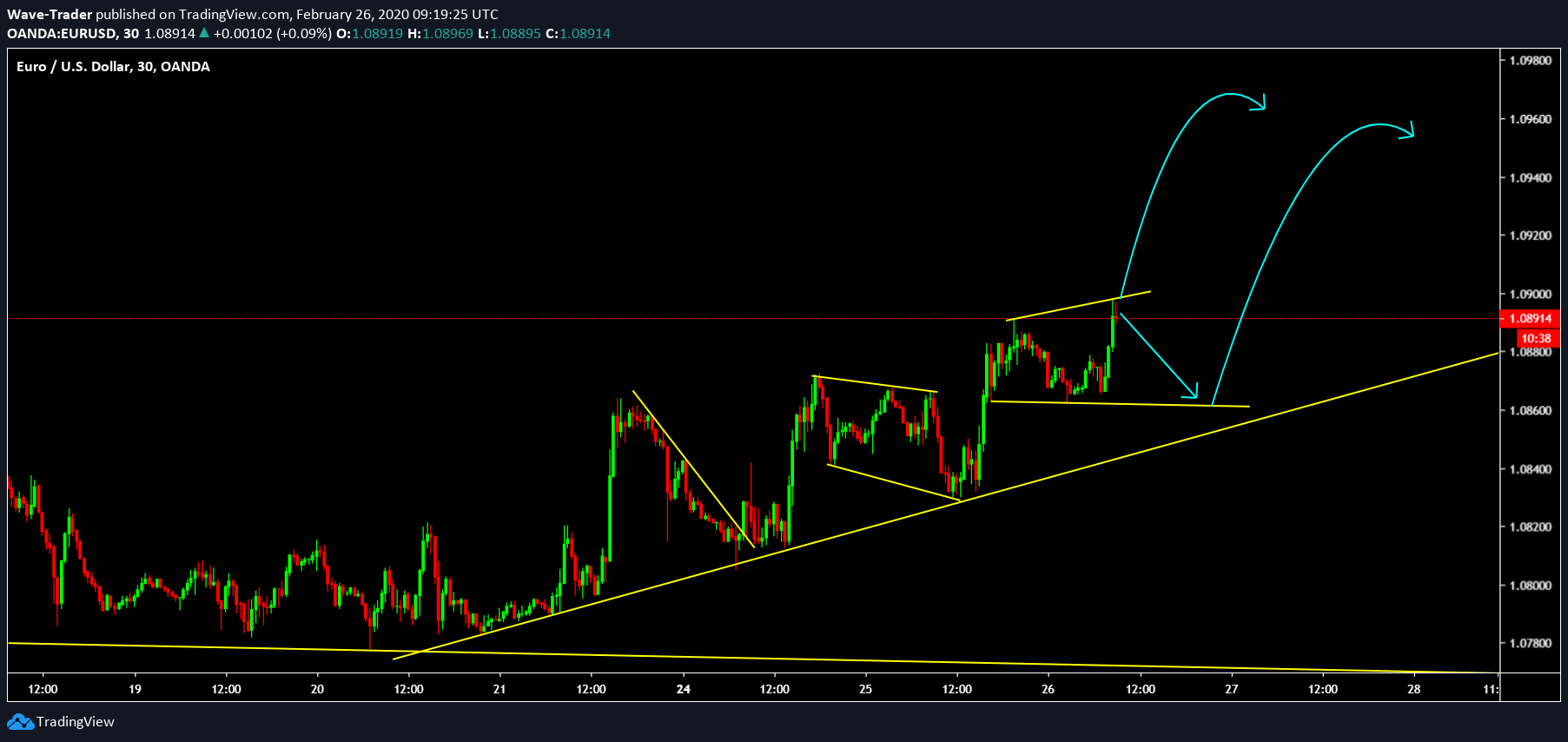Click the date label 19 on time axis
The height and width of the screenshot is (742, 1568).
pyautogui.click(x=135, y=689)
